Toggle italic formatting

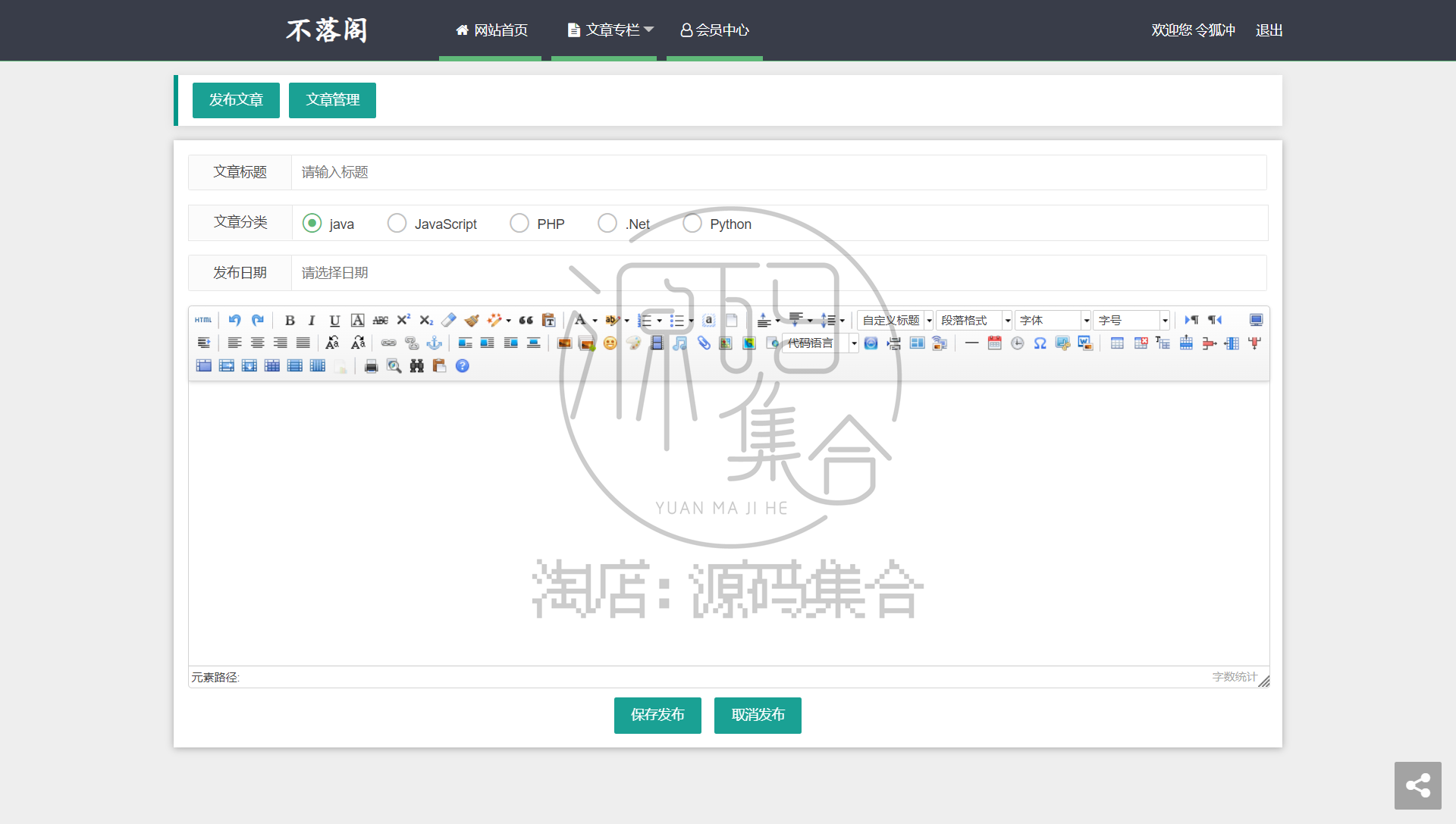[x=312, y=321]
